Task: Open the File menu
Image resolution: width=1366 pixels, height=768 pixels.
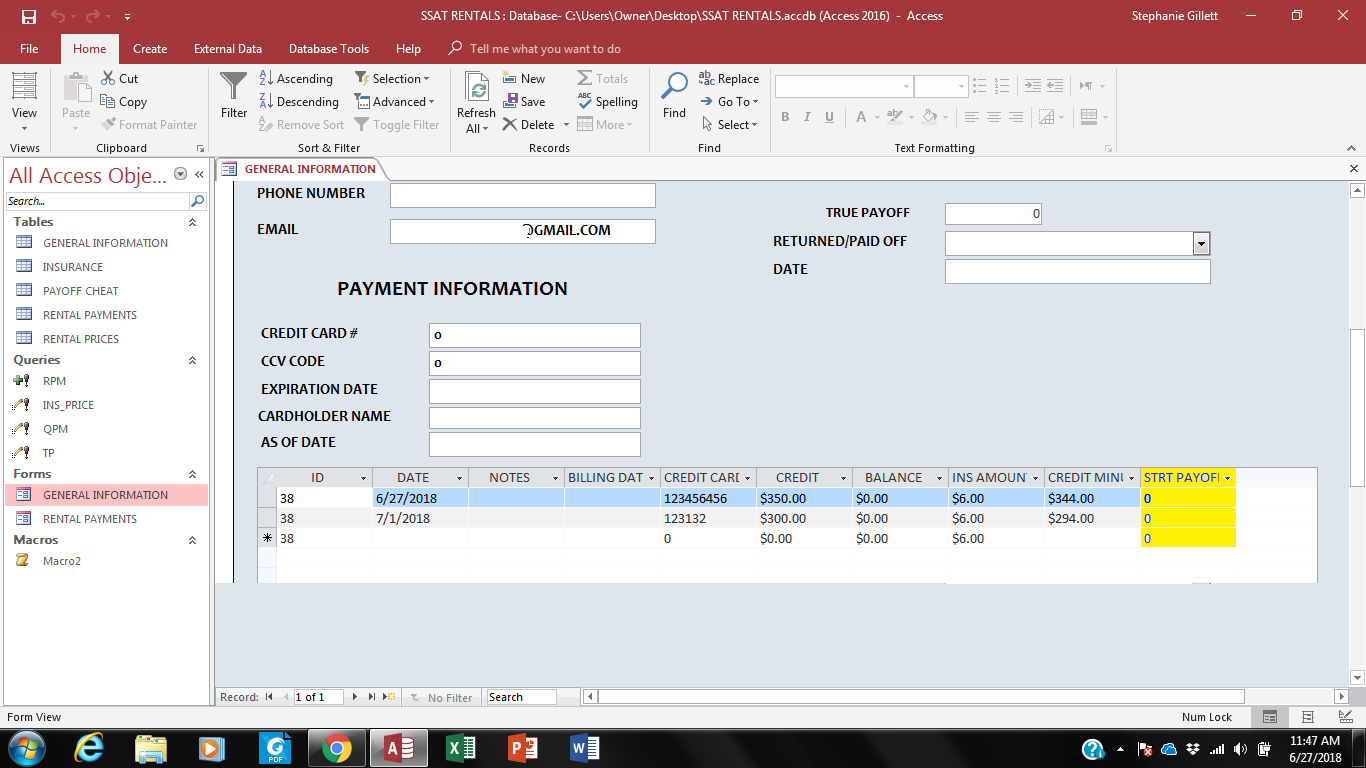Action: pyautogui.click(x=29, y=48)
